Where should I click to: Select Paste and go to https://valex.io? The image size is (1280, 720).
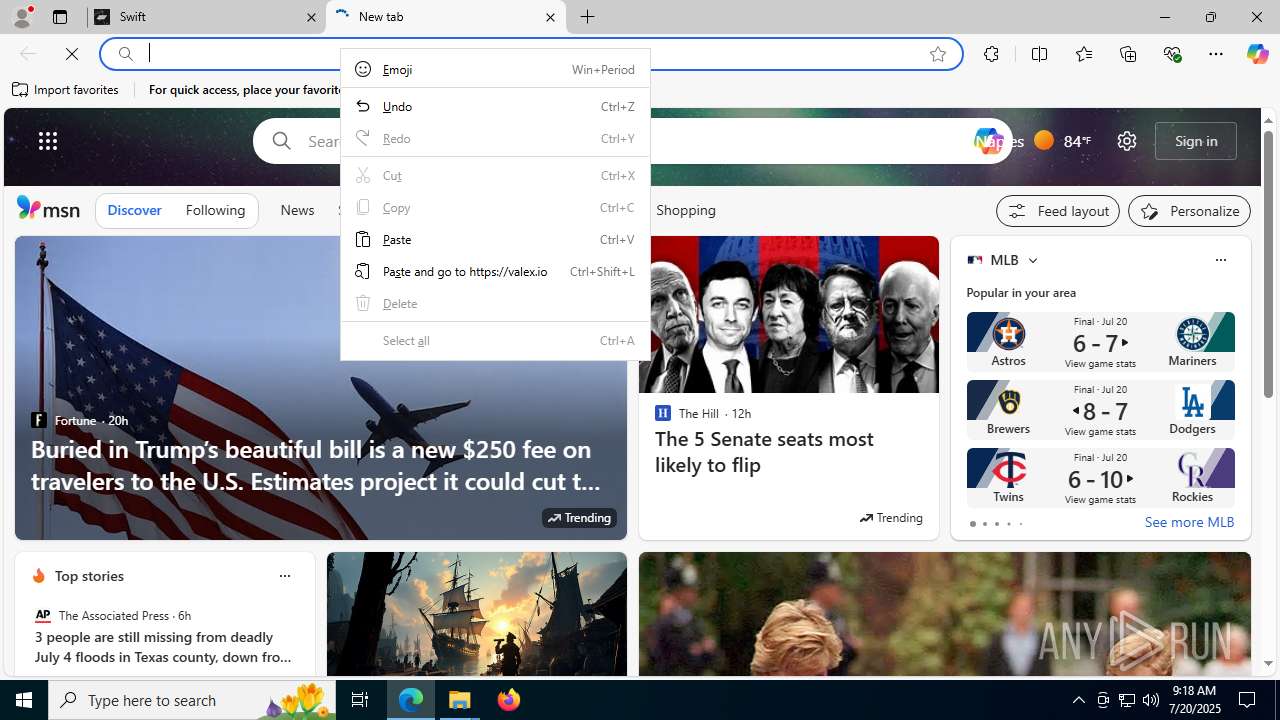495,271
